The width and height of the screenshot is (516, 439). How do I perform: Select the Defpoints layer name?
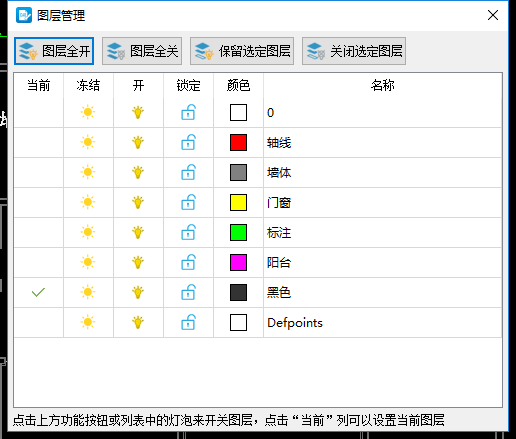point(295,323)
